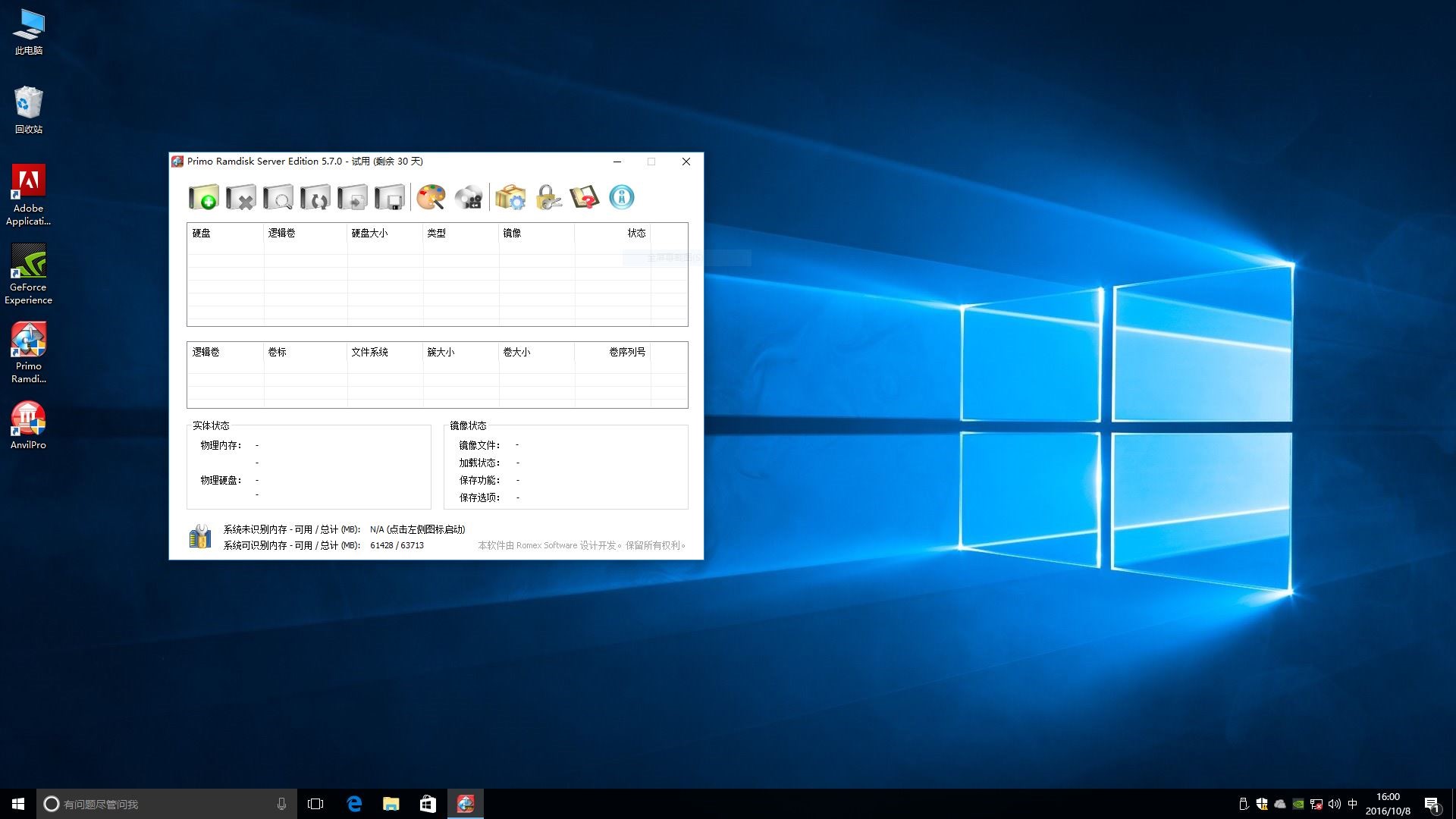Click the padlock and keys license icon

pyautogui.click(x=548, y=198)
